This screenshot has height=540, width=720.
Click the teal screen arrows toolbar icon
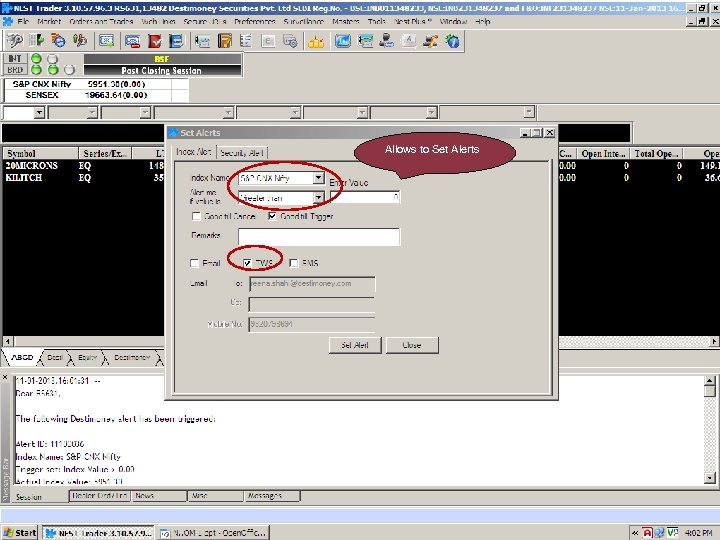pos(365,41)
